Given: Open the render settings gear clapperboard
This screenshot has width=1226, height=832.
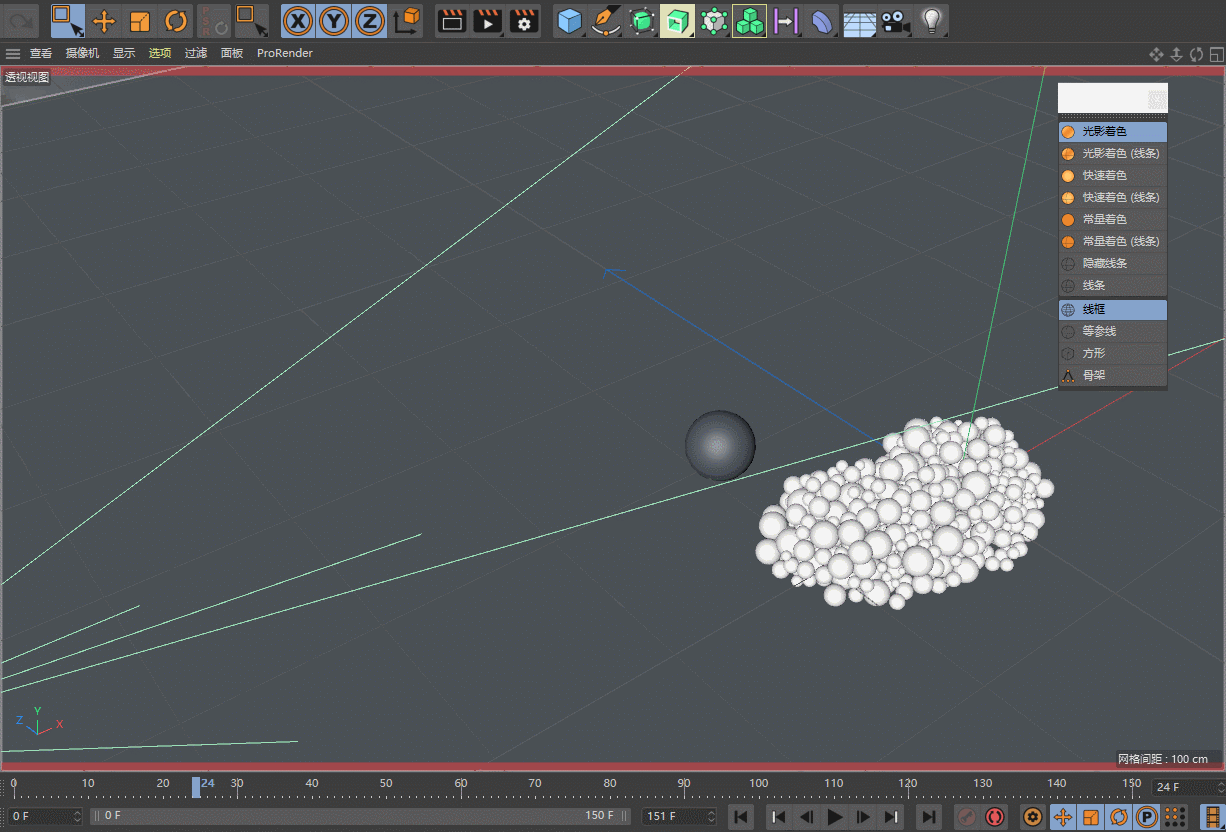Looking at the screenshot, I should pyautogui.click(x=524, y=20).
